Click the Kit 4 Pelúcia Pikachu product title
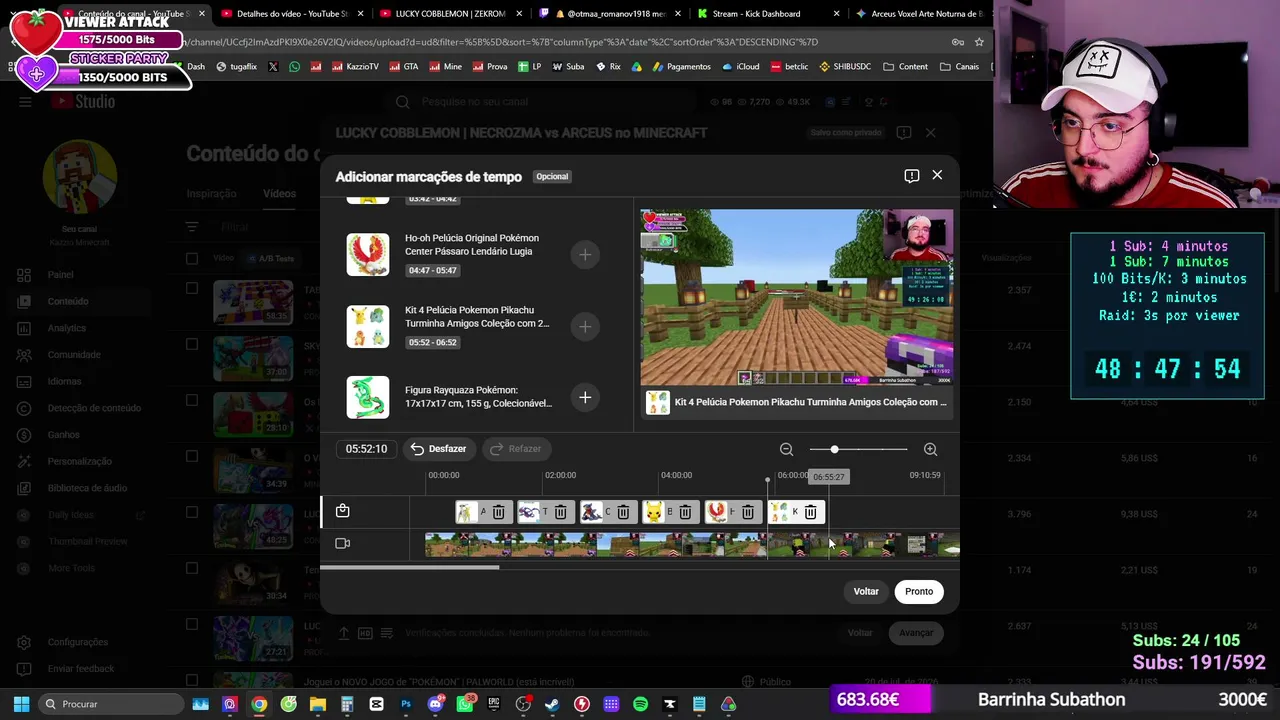 coord(477,316)
